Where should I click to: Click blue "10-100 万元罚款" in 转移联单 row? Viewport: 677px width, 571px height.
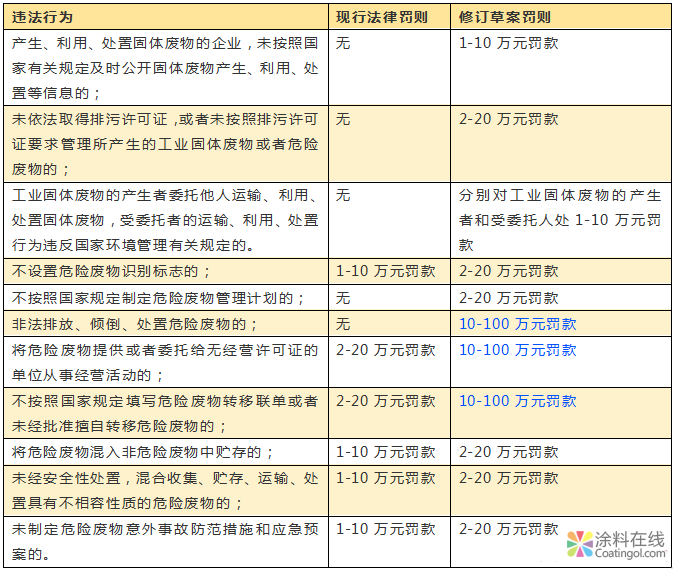pyautogui.click(x=517, y=401)
